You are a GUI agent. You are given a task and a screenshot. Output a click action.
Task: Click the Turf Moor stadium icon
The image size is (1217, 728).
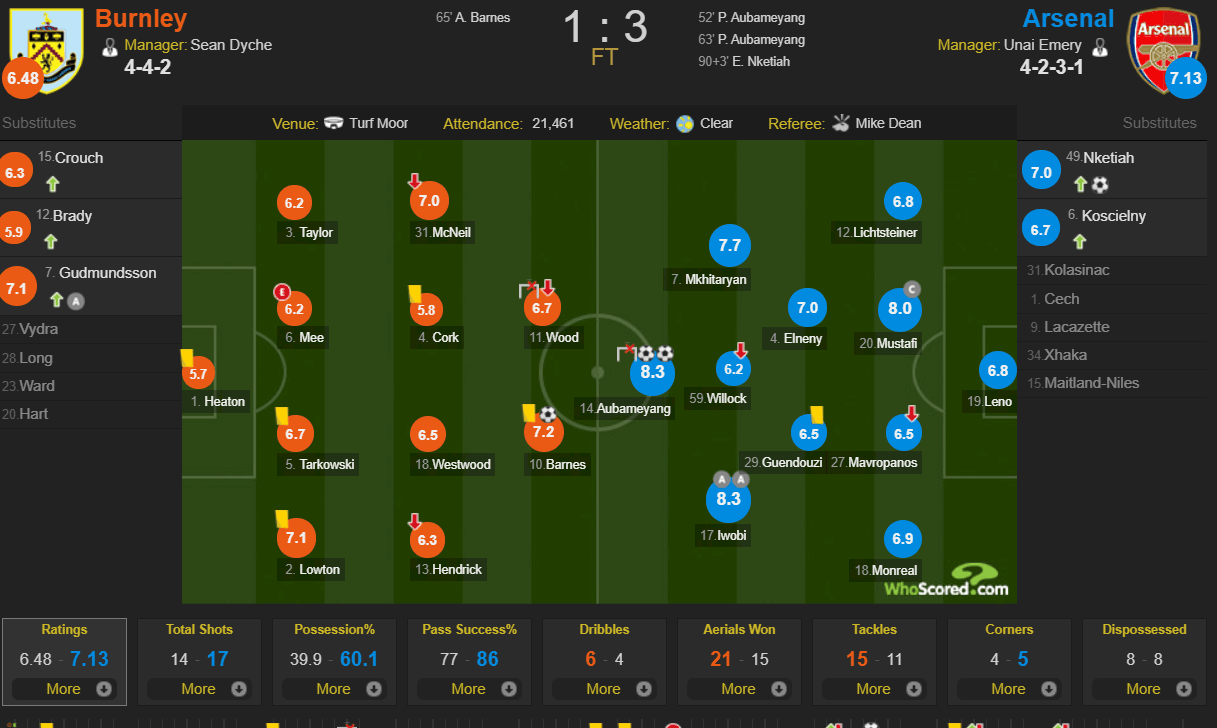(334, 124)
